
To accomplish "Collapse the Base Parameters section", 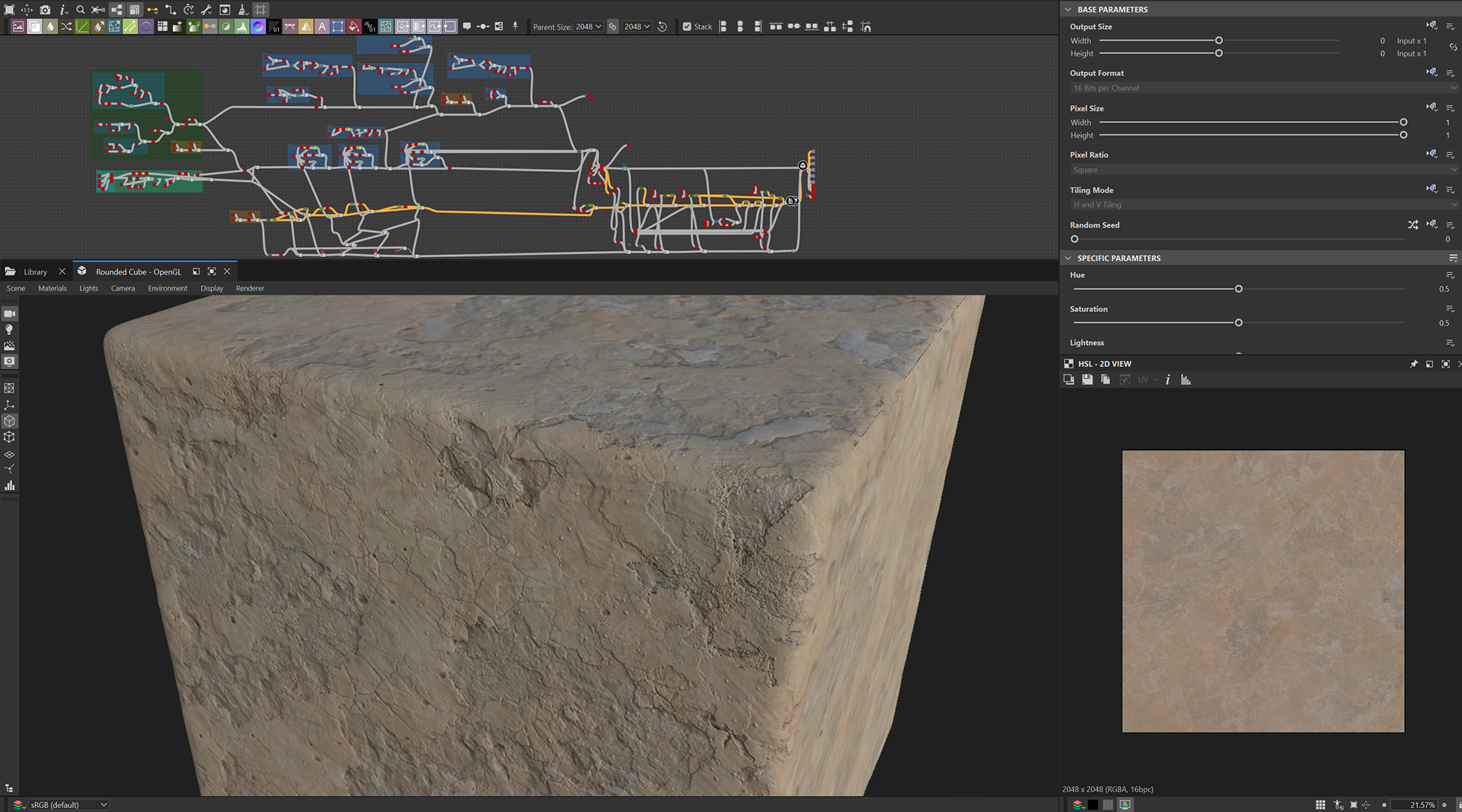I will click(x=1068, y=9).
